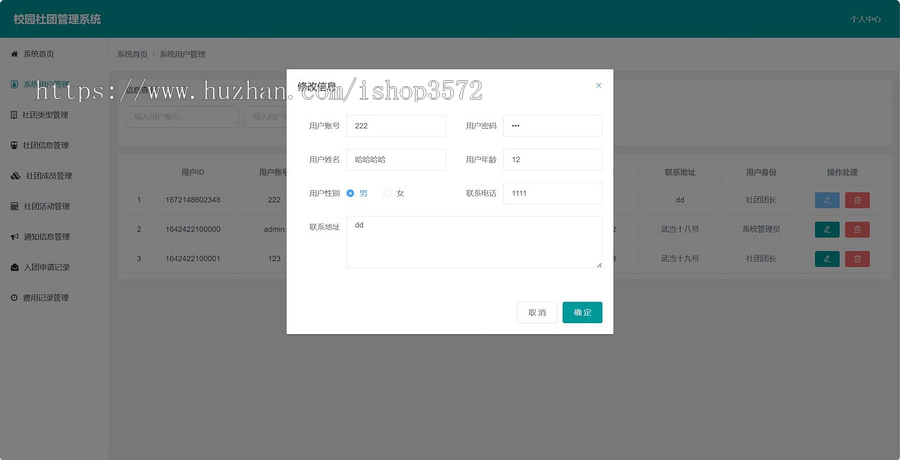Image resolution: width=900 pixels, height=460 pixels.
Task: Click the 联系地址 column header
Action: point(680,172)
